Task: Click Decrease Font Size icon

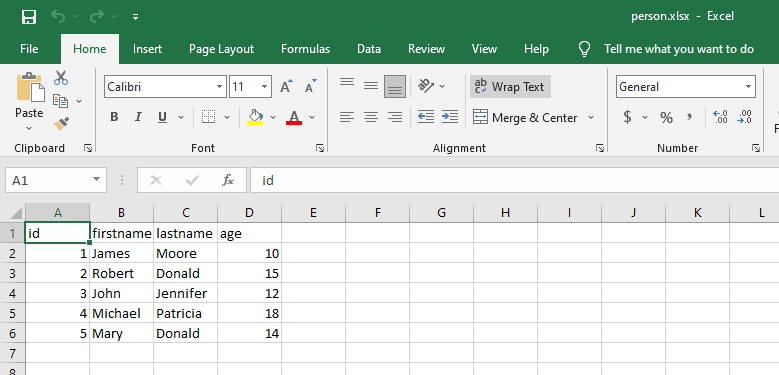Action: 311,86
